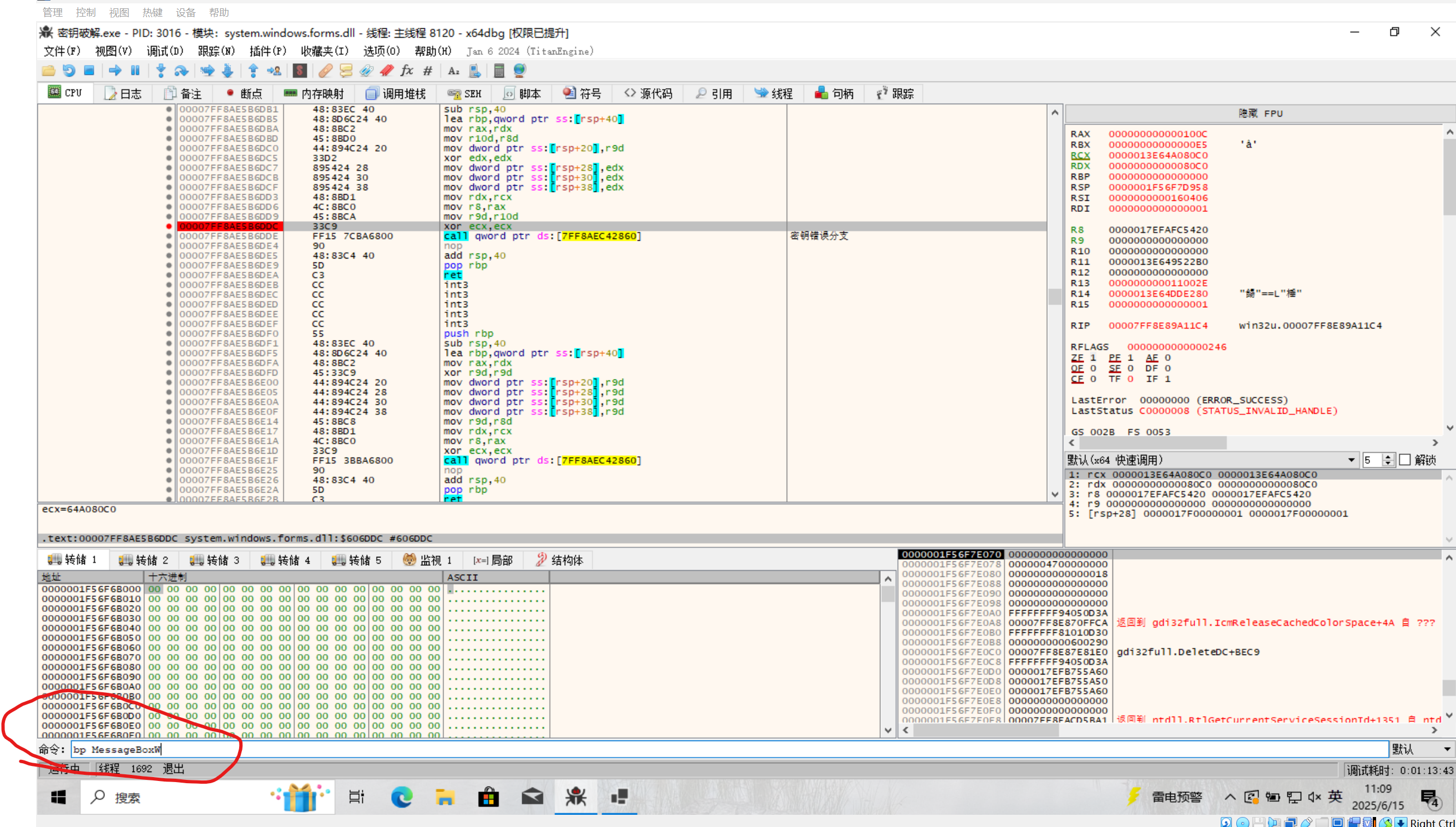Expand the 默认(x64 快速调用) calling convention dropdown
The image size is (1456, 827).
(1351, 460)
